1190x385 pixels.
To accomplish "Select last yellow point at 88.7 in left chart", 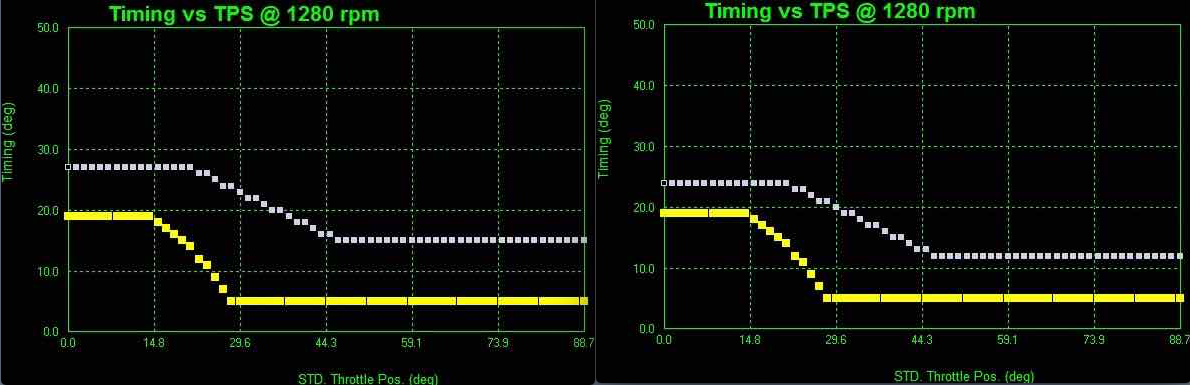I will 584,301.
